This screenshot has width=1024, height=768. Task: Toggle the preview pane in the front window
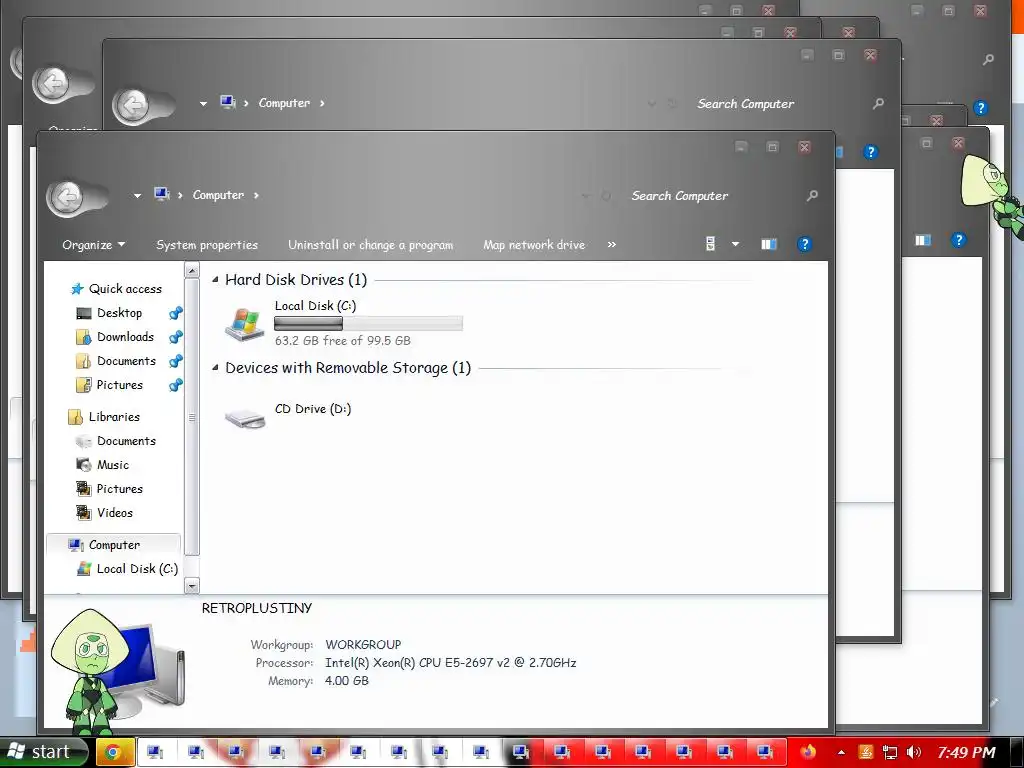click(x=769, y=244)
